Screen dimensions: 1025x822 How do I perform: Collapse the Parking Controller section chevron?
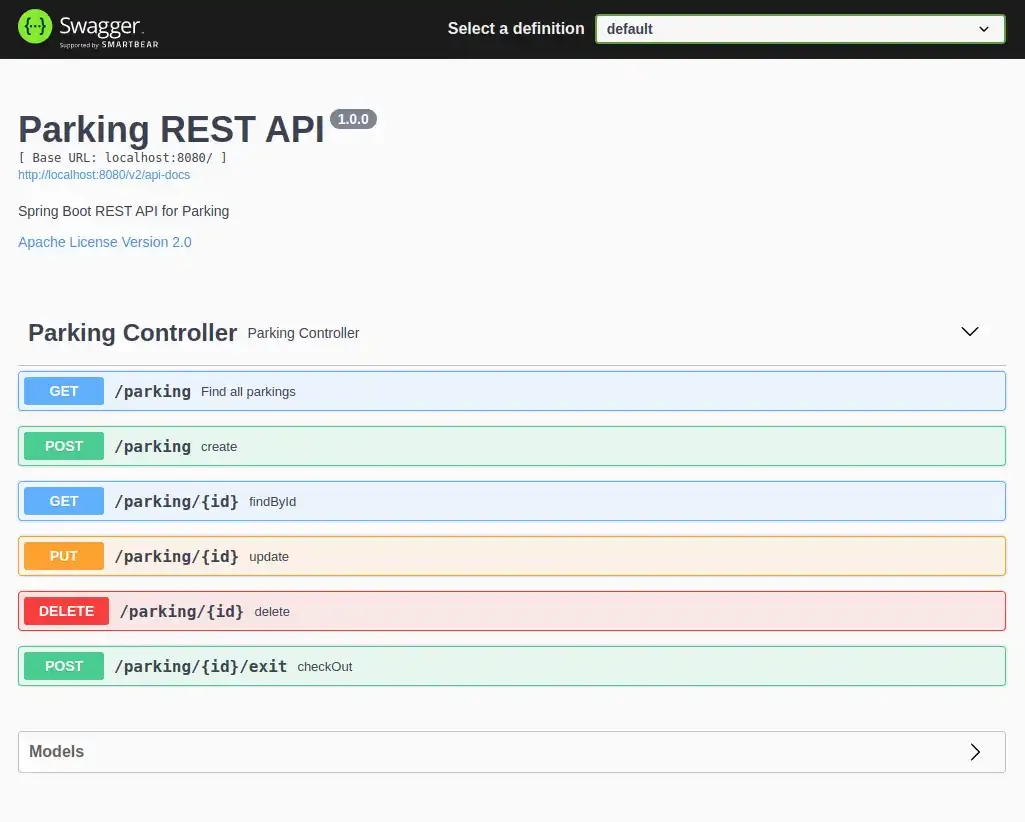point(969,332)
